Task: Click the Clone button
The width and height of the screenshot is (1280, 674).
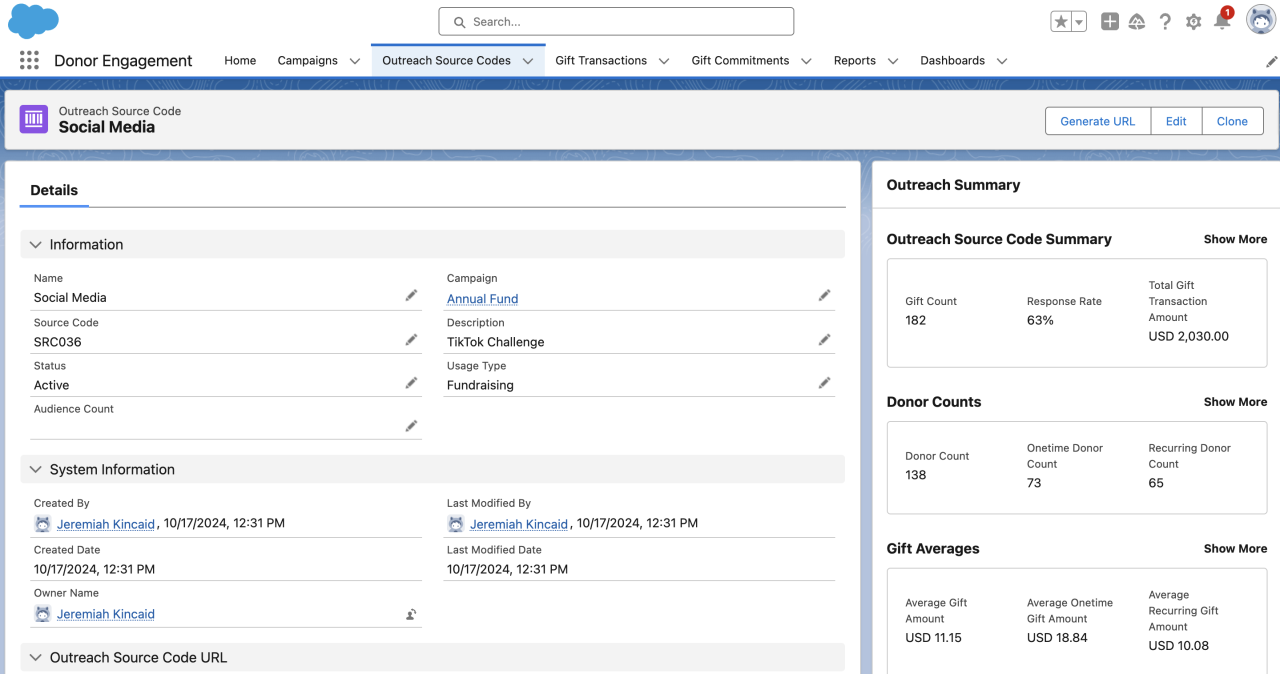Action: 1232,121
